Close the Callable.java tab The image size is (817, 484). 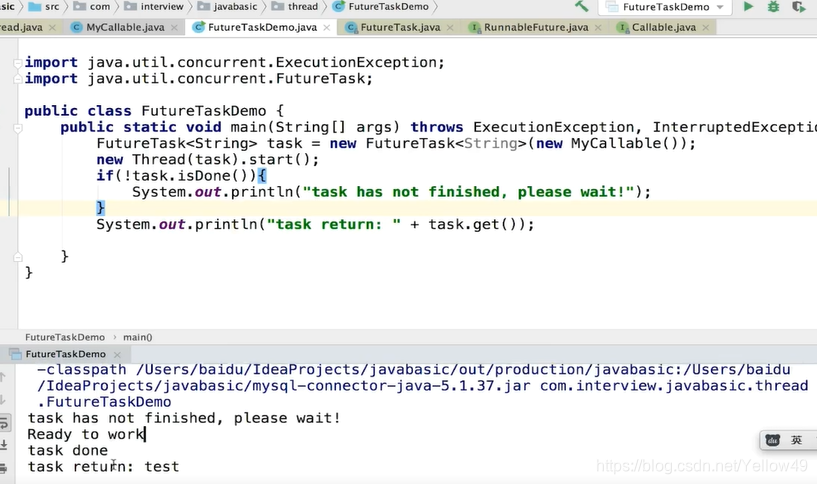(706, 28)
